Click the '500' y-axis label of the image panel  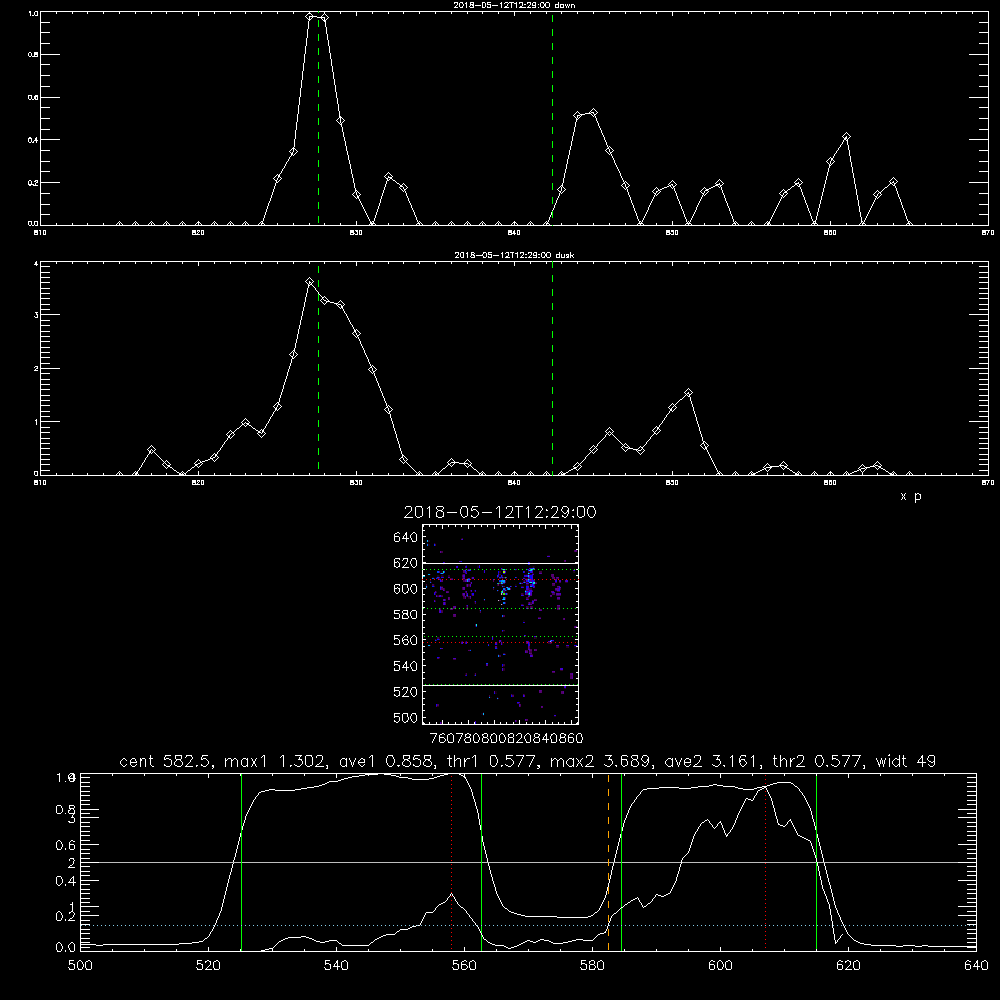(406, 717)
